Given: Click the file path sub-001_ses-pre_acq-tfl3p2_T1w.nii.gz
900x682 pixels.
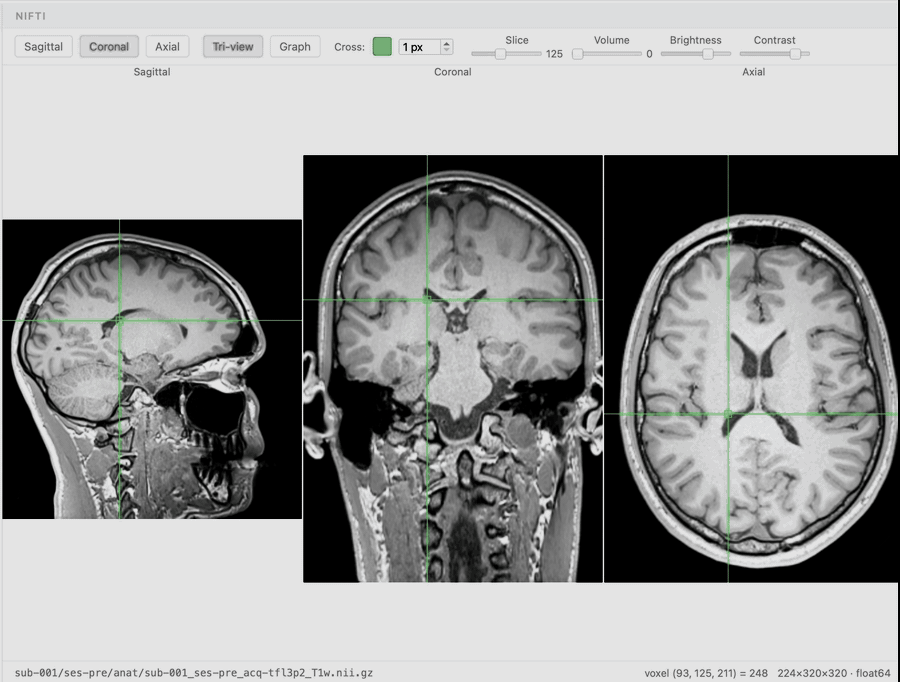Looking at the screenshot, I should coord(194,672).
